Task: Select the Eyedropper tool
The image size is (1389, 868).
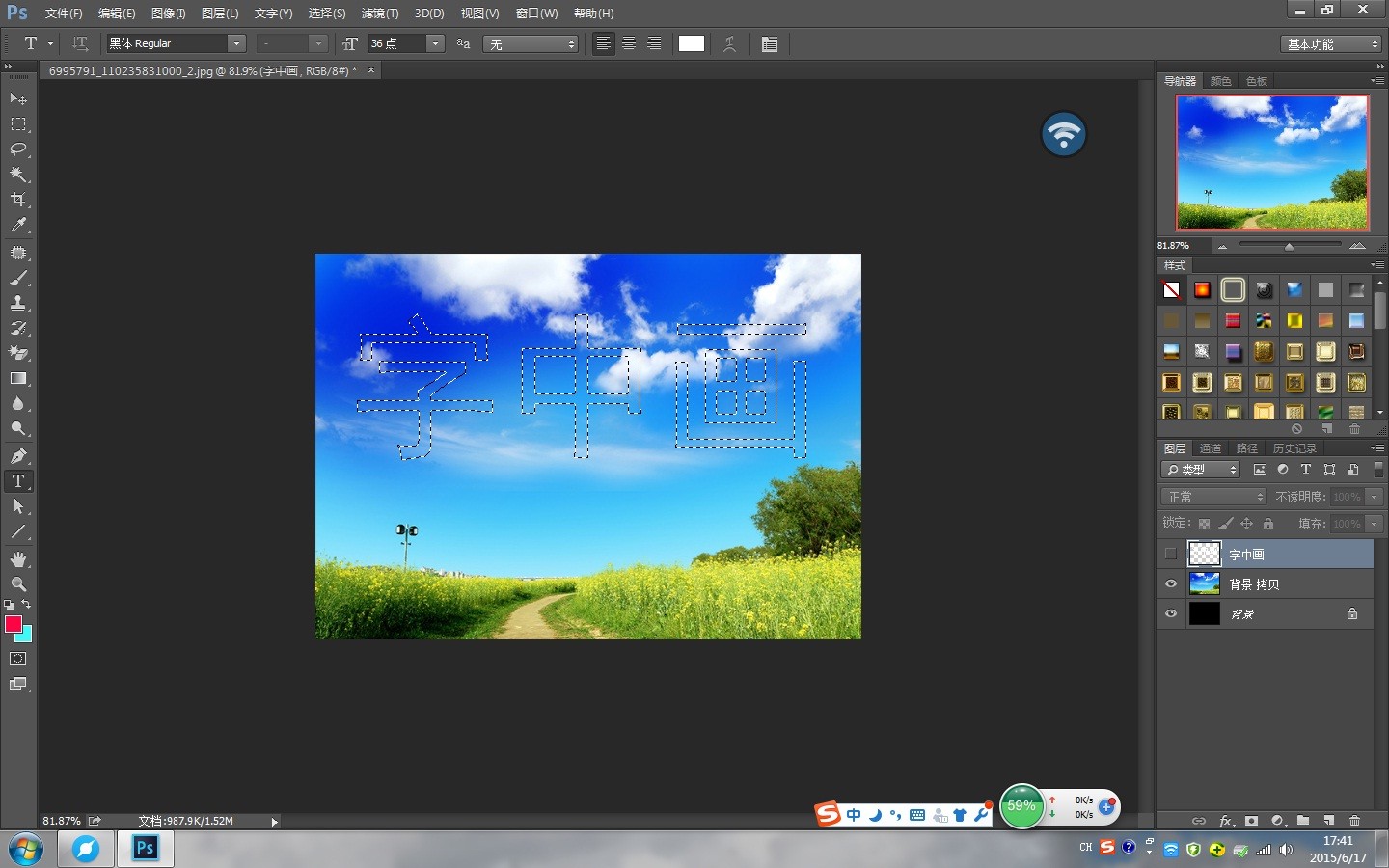Action: click(x=18, y=225)
